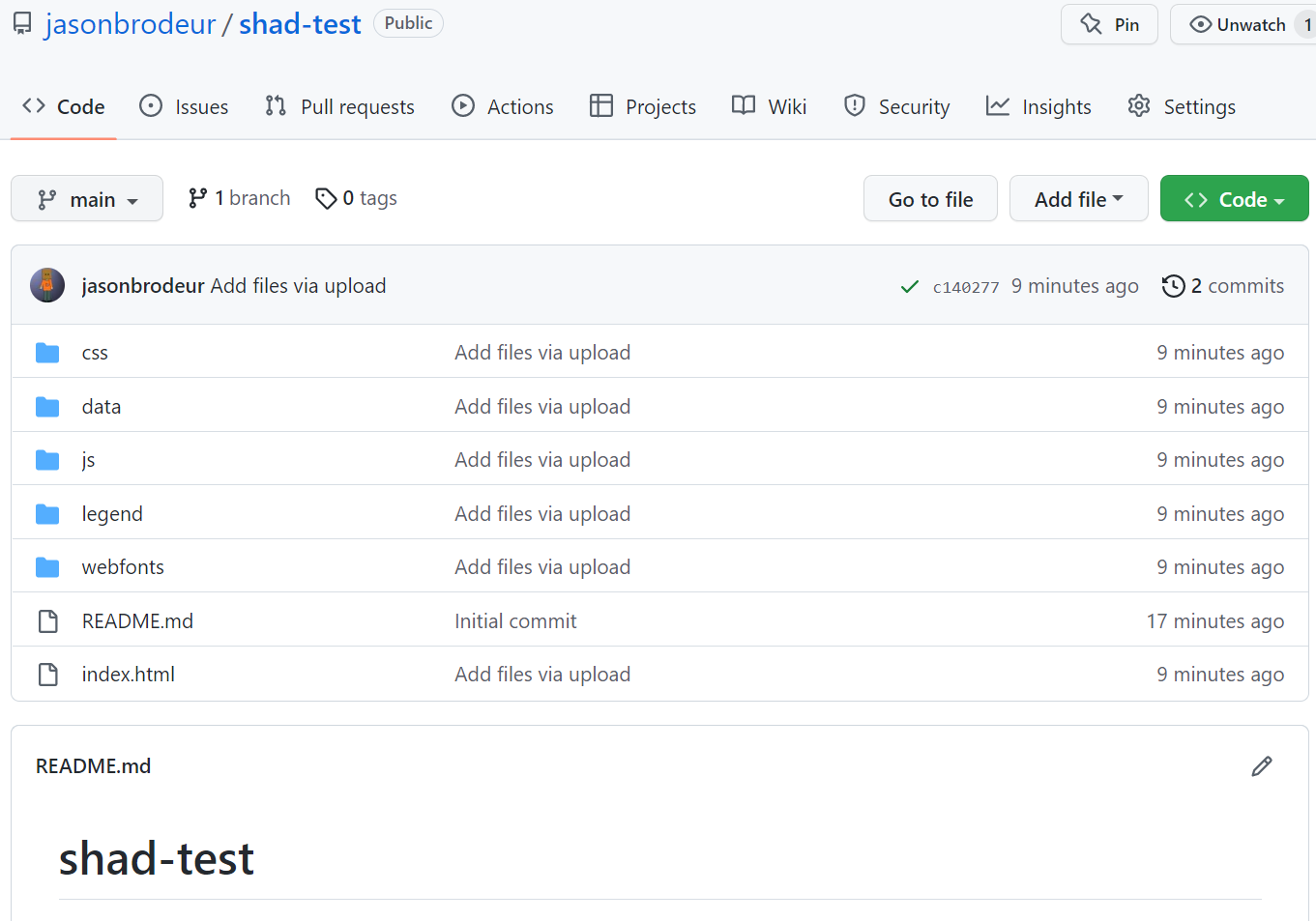This screenshot has width=1316, height=921.
Task: Open commit message in the legend row
Action: tap(542, 514)
